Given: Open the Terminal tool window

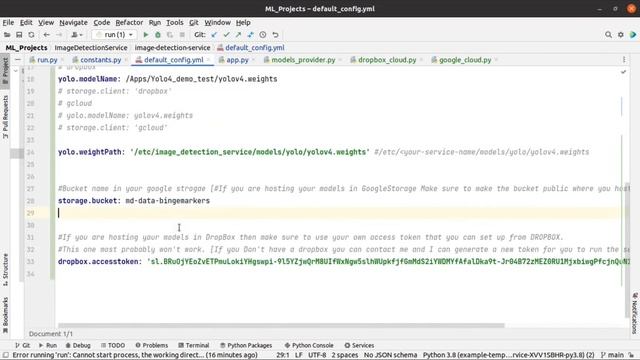Looking at the screenshot, I should pyautogui.click(x=193, y=345).
